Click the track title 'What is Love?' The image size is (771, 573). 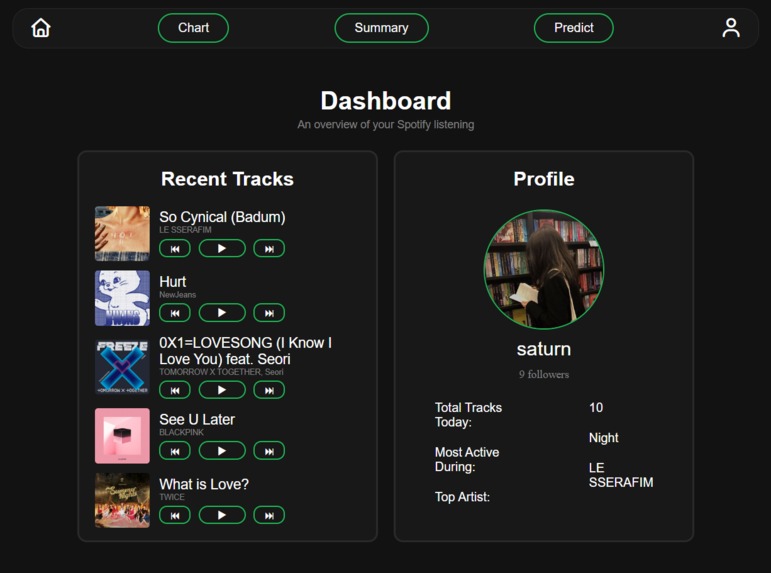(x=204, y=484)
